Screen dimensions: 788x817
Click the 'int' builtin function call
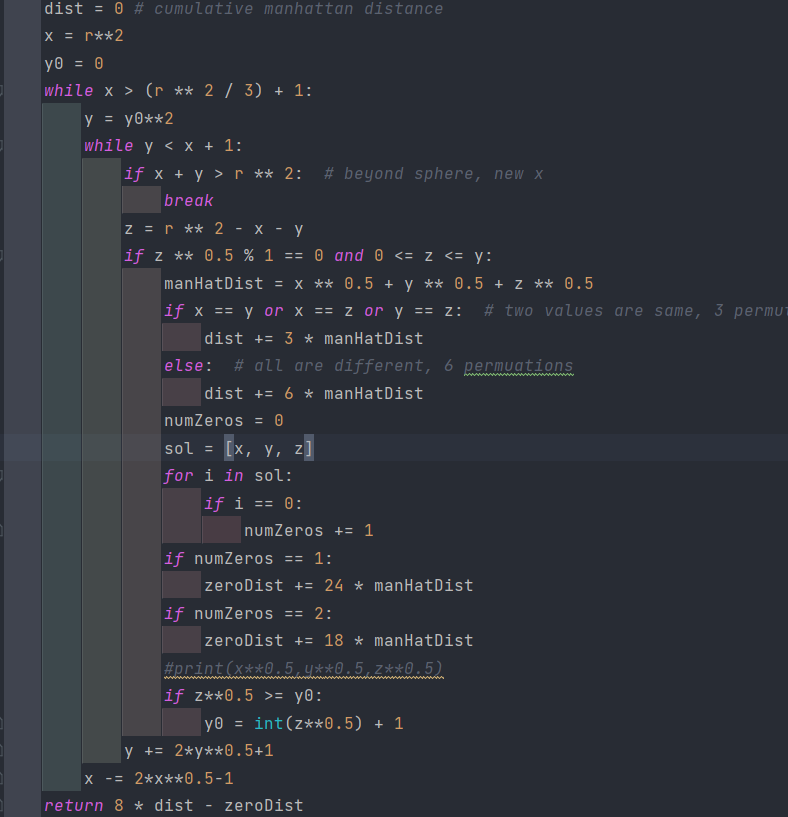click(268, 723)
